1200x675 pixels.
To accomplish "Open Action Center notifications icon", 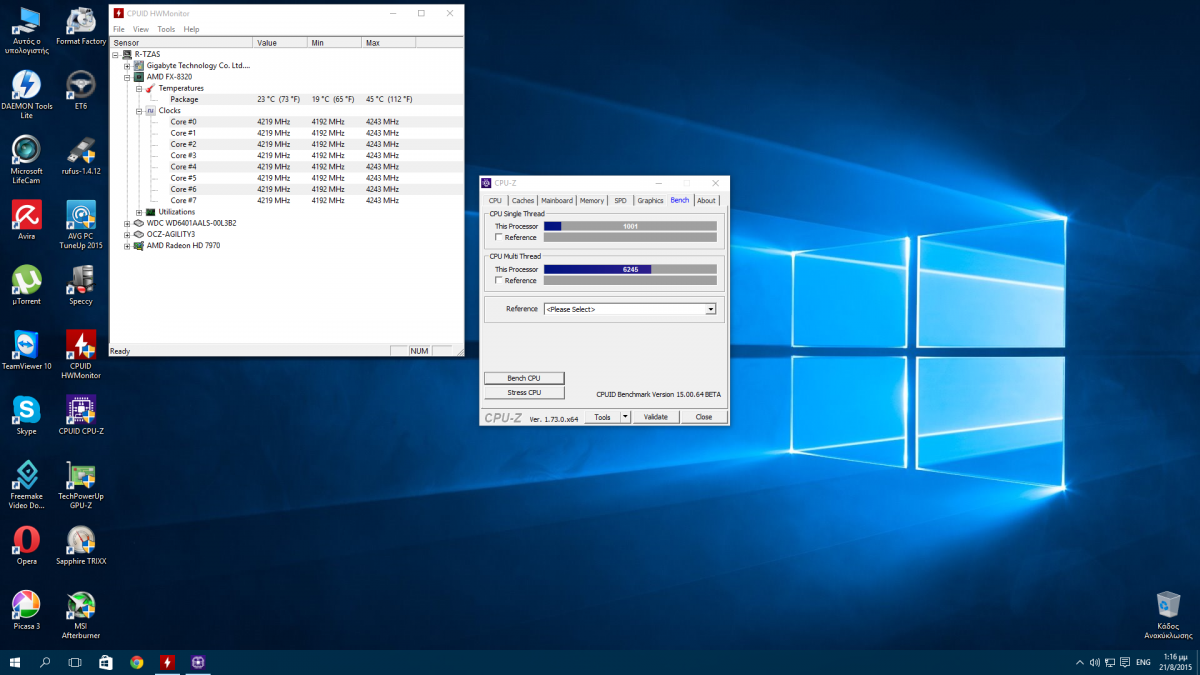I will (1124, 662).
